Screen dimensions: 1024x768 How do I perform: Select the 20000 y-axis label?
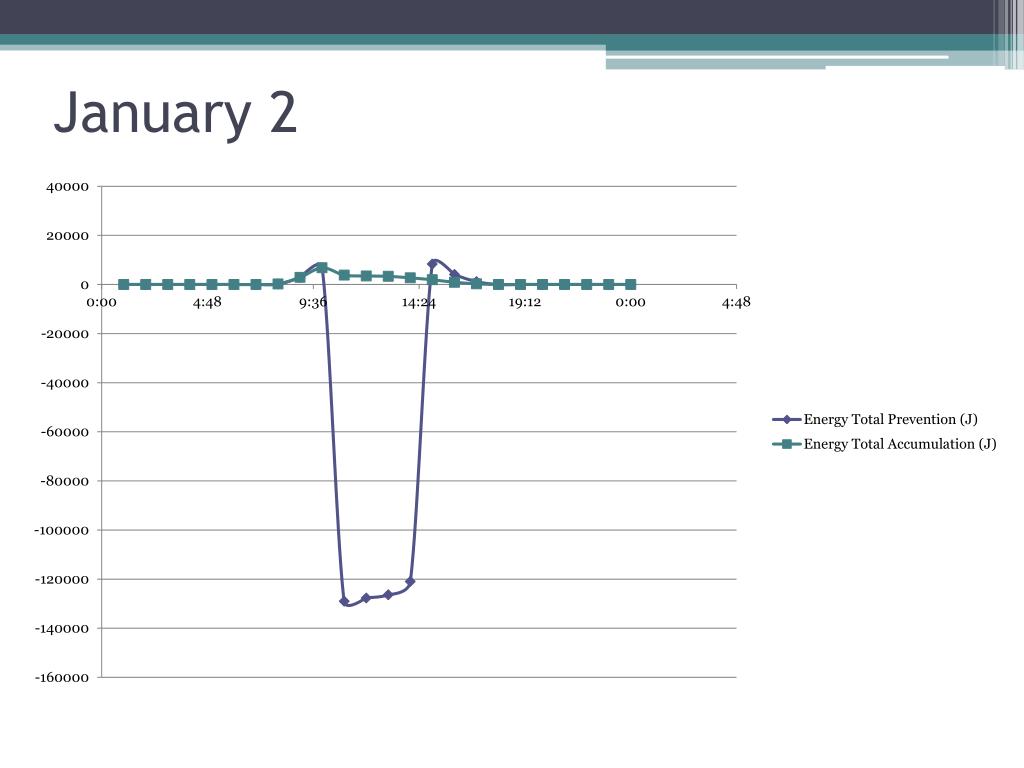tap(67, 236)
